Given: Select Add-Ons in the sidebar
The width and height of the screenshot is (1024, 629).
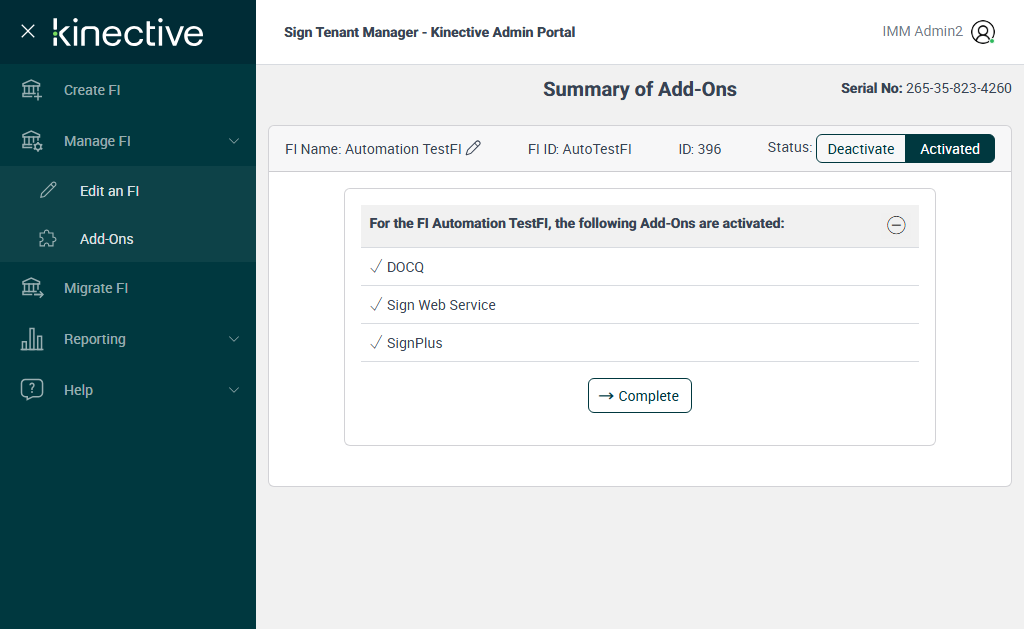Looking at the screenshot, I should 106,239.
